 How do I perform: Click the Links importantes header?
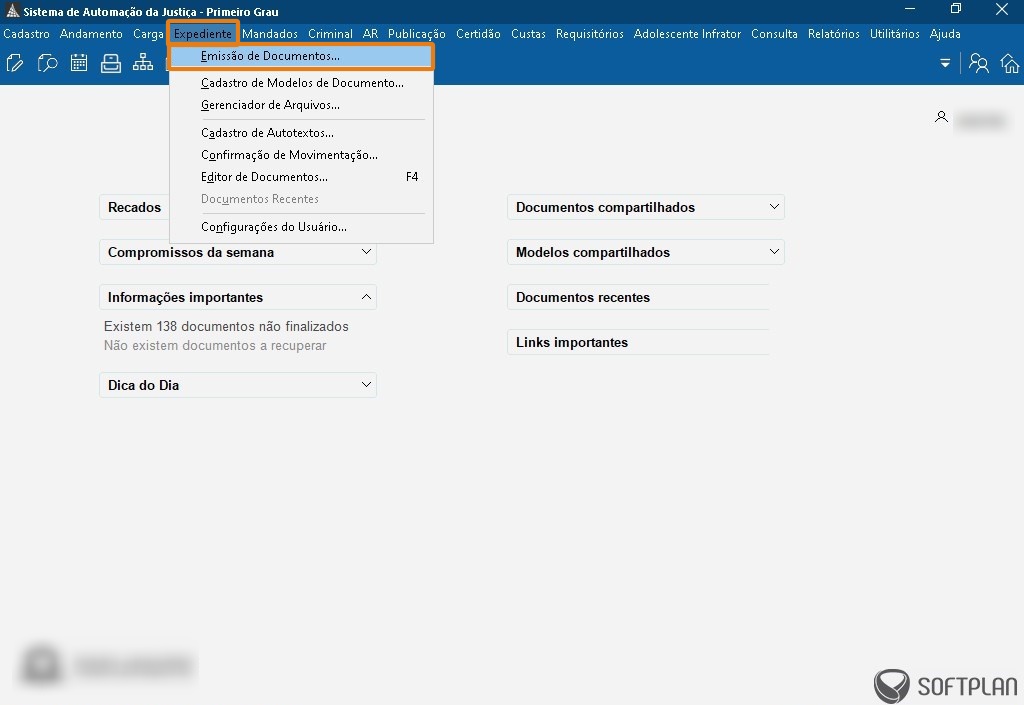click(638, 342)
